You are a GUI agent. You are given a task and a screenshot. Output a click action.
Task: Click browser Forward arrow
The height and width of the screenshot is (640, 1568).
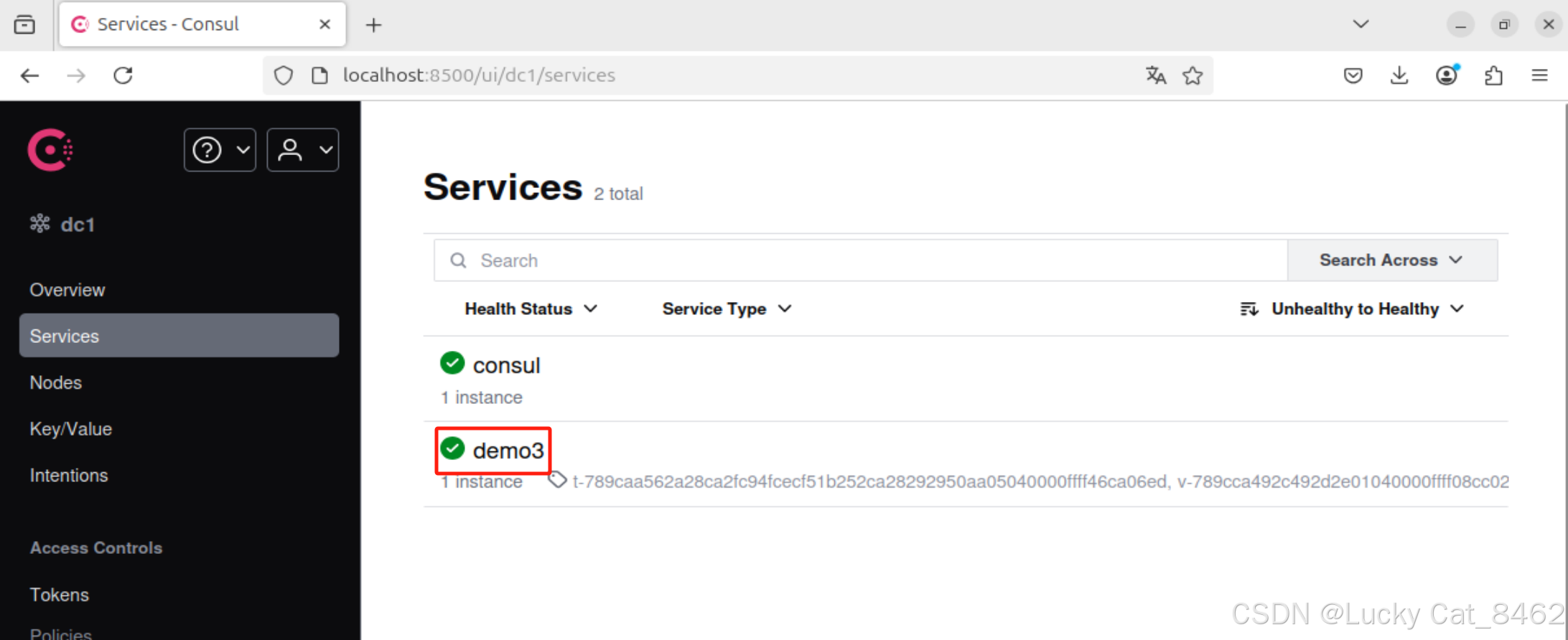point(76,75)
